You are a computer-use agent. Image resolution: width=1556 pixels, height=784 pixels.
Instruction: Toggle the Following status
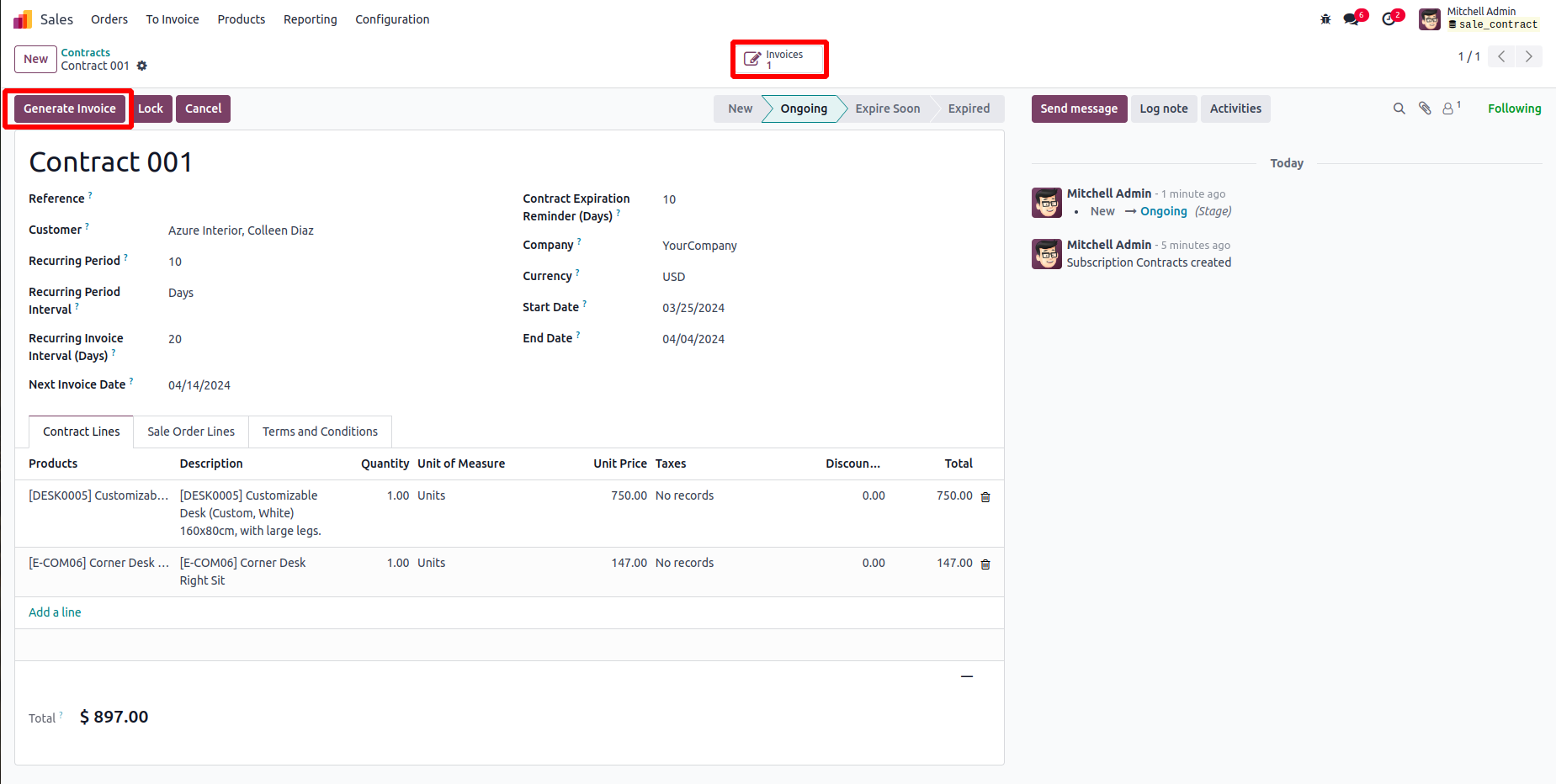pos(1515,109)
